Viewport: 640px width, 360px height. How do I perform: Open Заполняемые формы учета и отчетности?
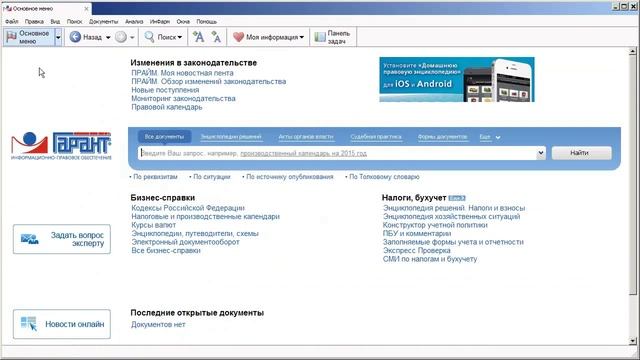(453, 242)
